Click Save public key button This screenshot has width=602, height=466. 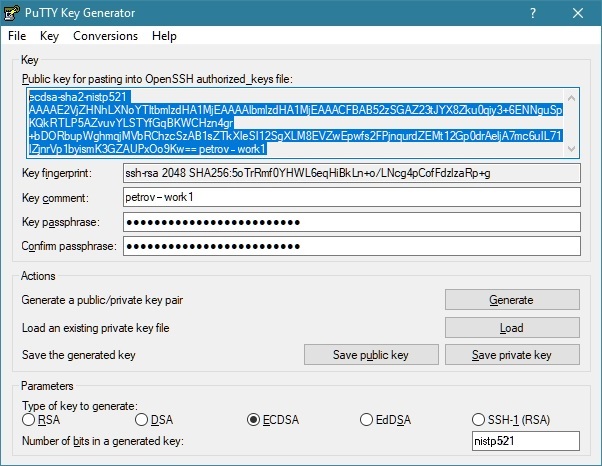click(371, 354)
